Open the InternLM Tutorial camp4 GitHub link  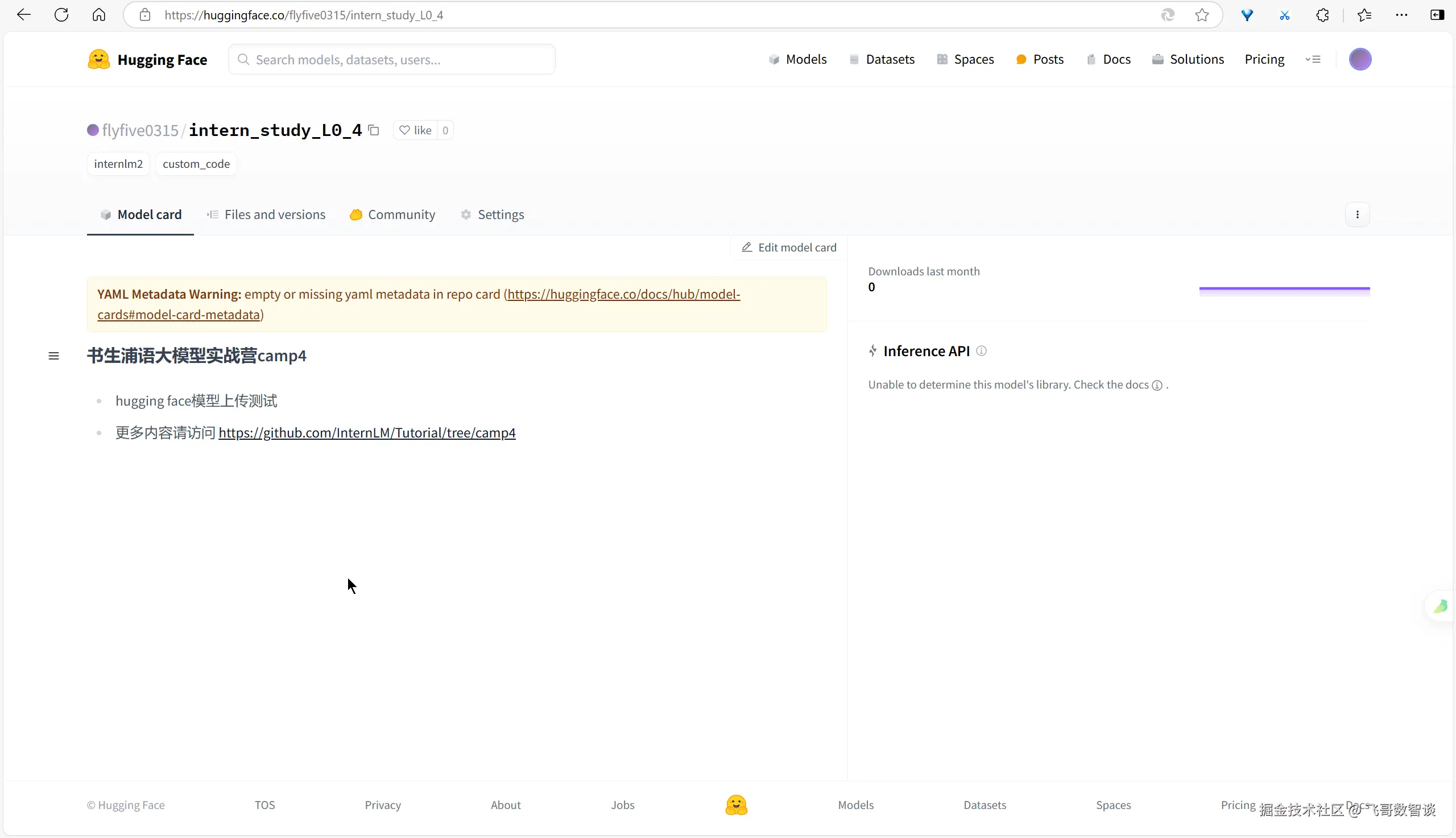367,433
